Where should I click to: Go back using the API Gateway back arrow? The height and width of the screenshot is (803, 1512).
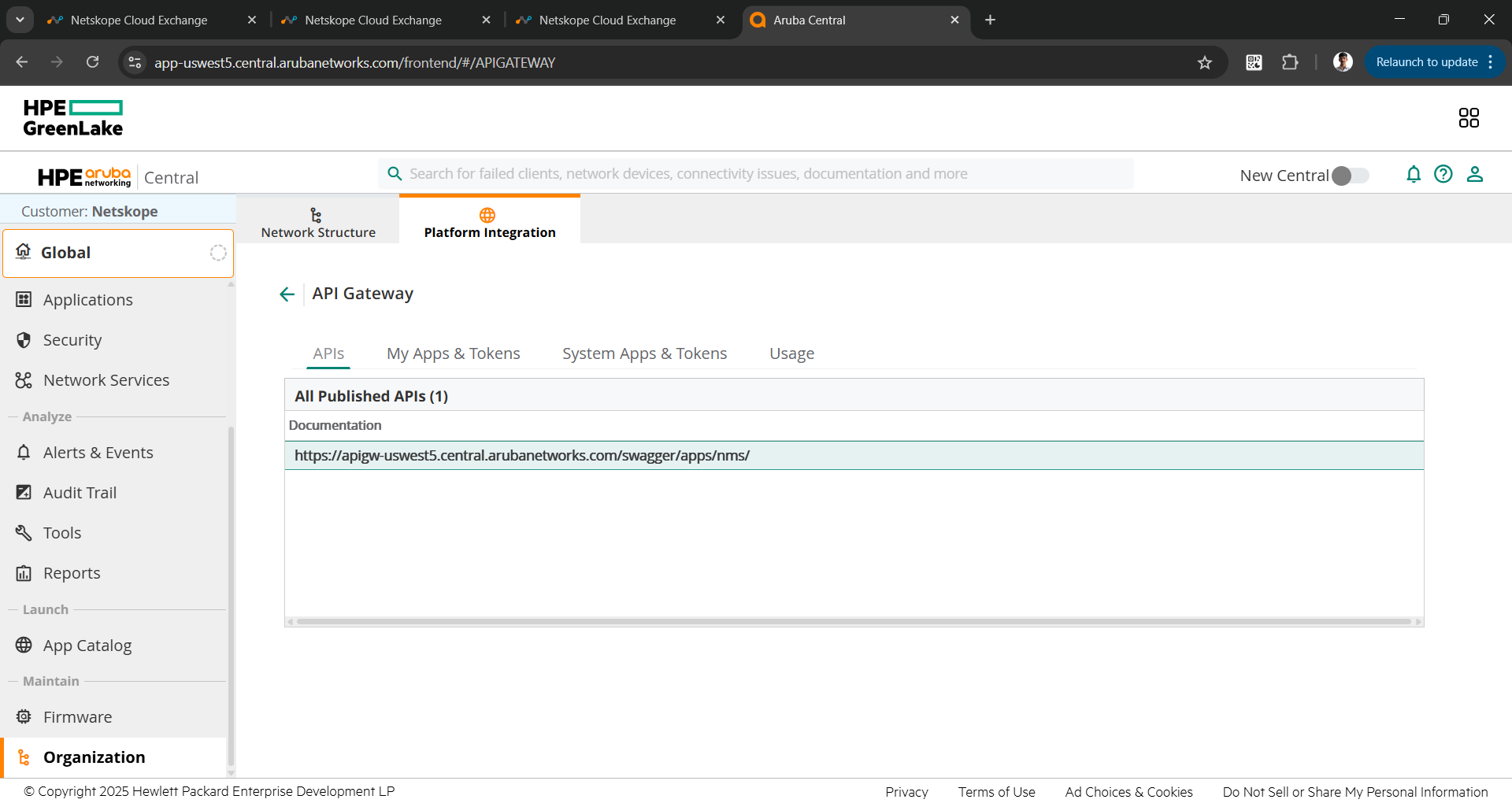(x=287, y=294)
